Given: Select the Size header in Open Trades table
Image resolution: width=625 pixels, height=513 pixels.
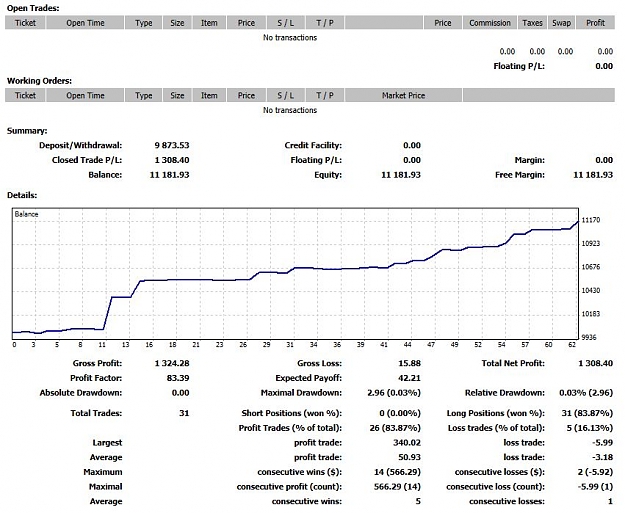Looking at the screenshot, I should pos(177,23).
